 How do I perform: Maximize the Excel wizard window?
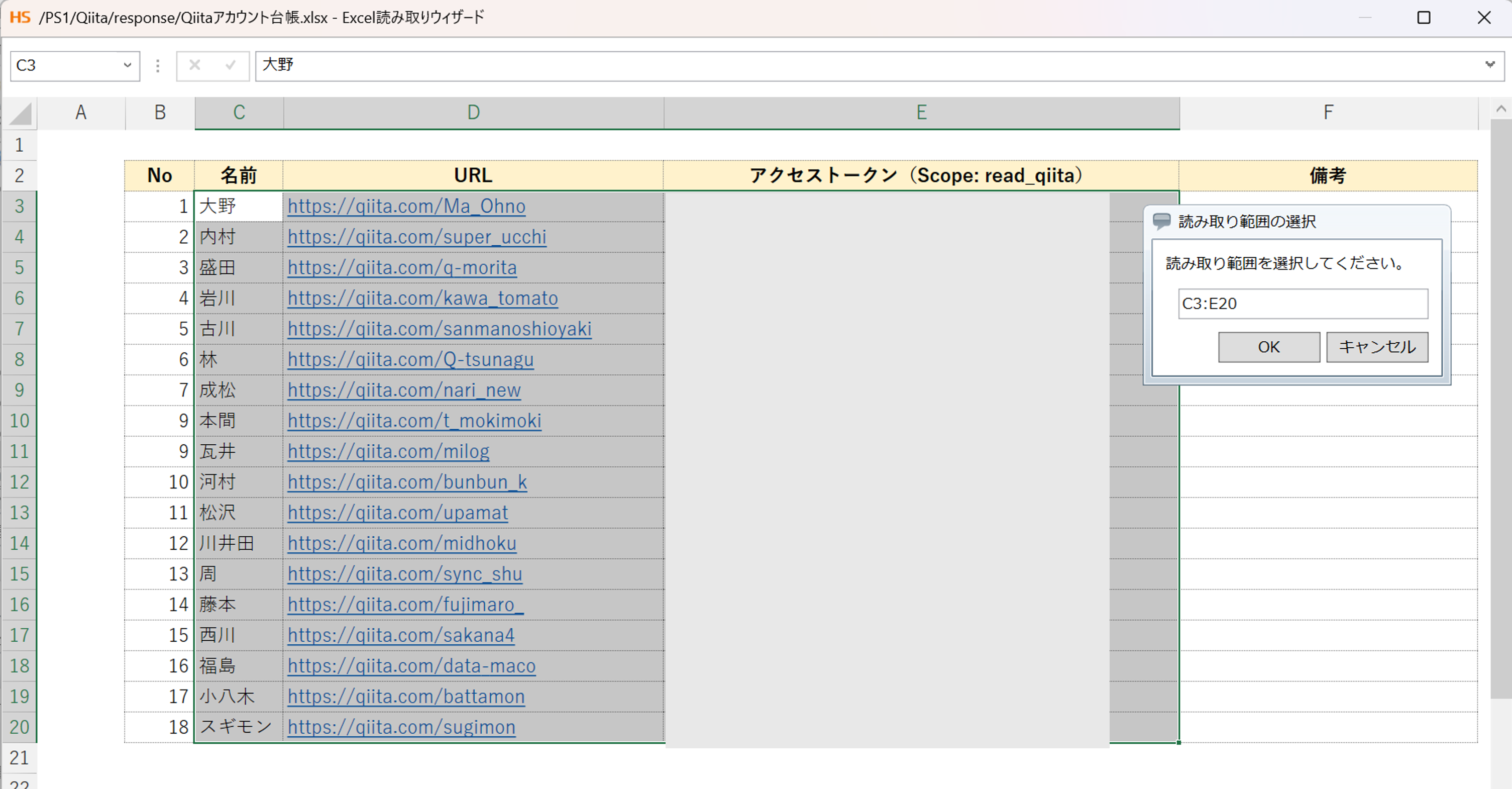(x=1424, y=18)
